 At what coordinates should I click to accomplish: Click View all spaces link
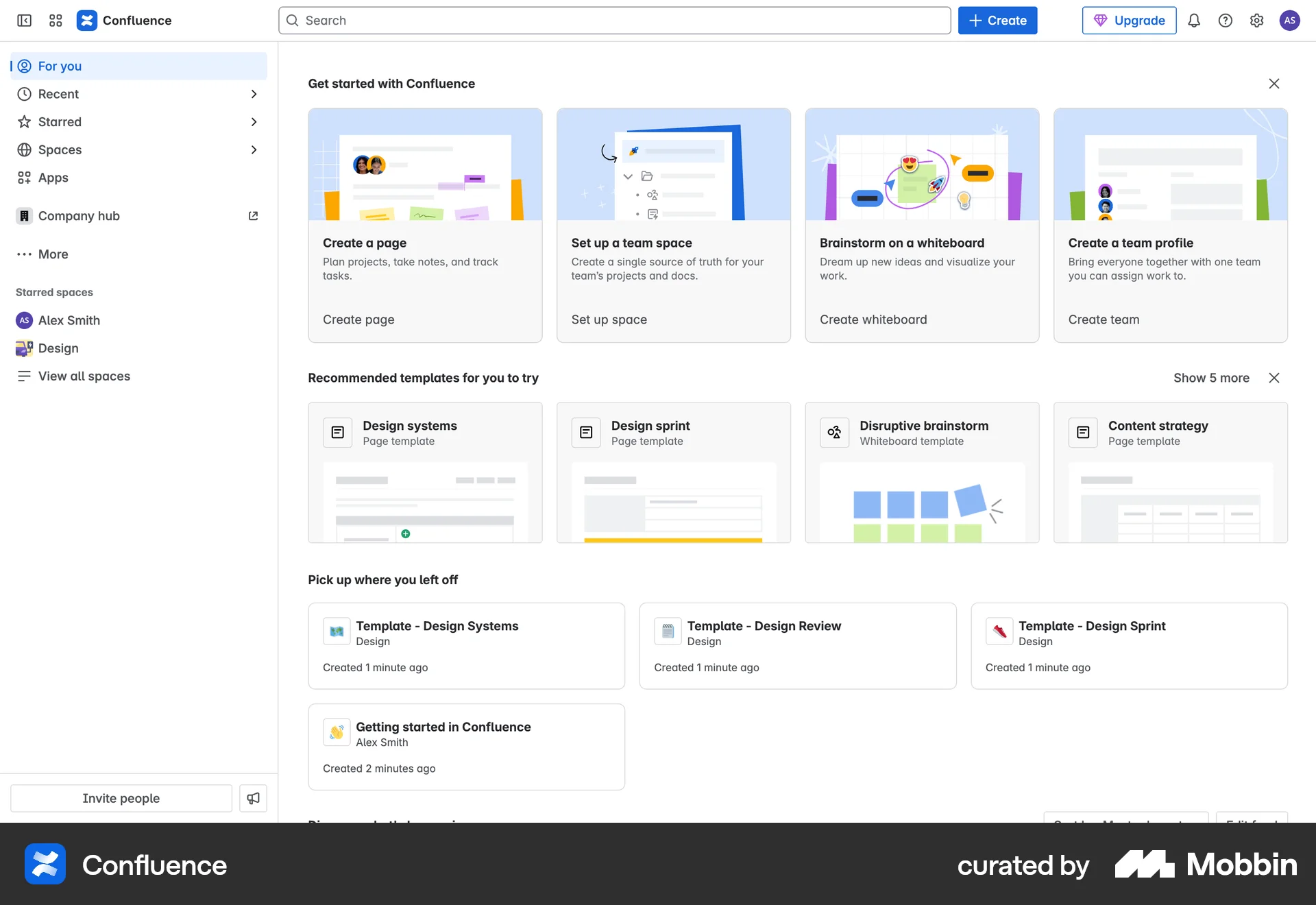(138, 376)
